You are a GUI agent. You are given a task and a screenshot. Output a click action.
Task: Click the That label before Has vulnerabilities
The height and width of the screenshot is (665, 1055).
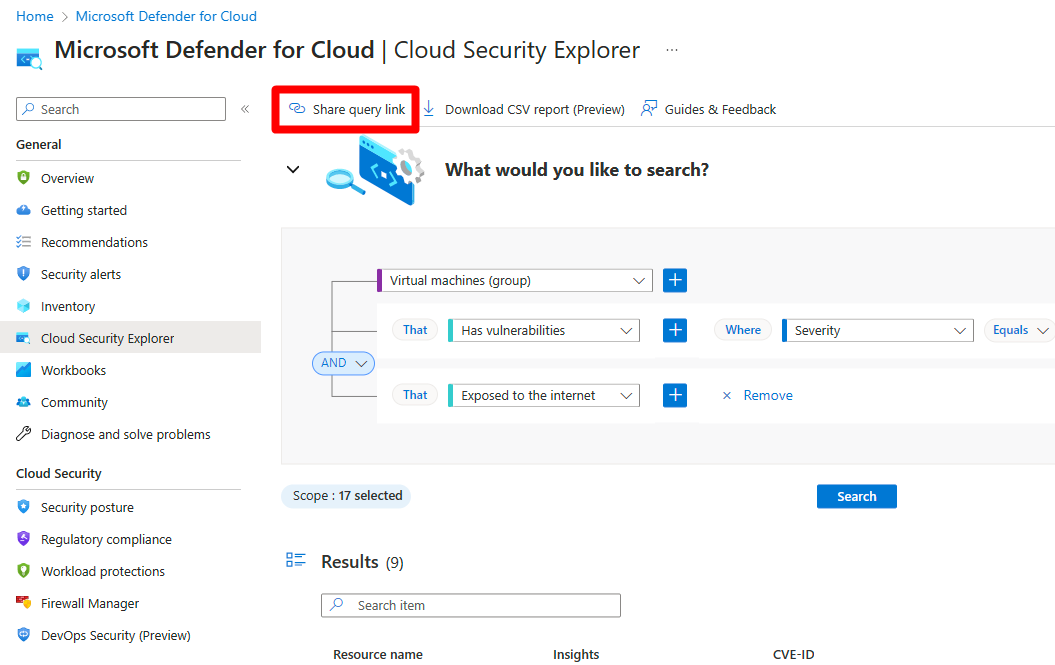tap(415, 330)
